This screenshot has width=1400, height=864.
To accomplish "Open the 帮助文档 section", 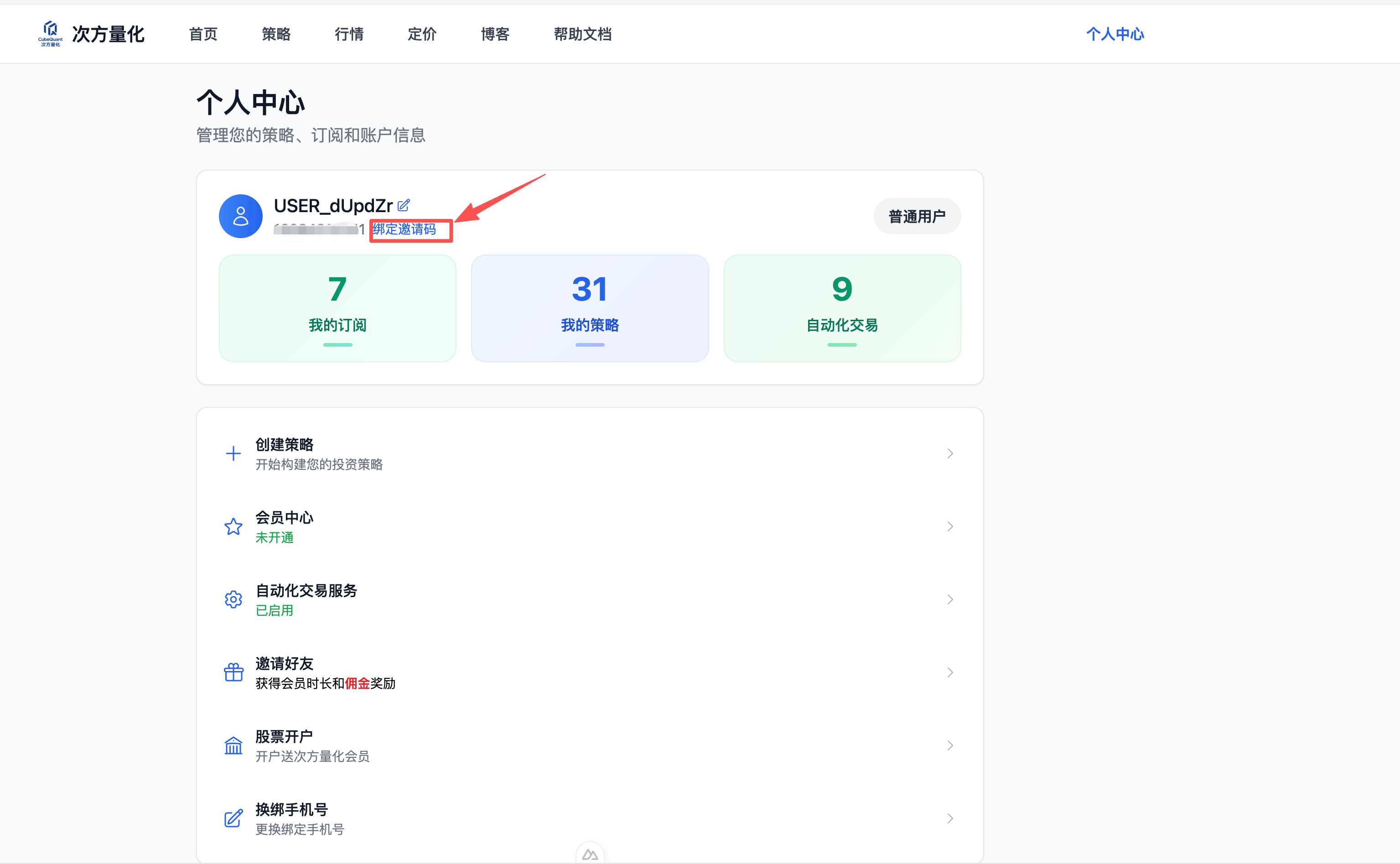I will click(582, 34).
